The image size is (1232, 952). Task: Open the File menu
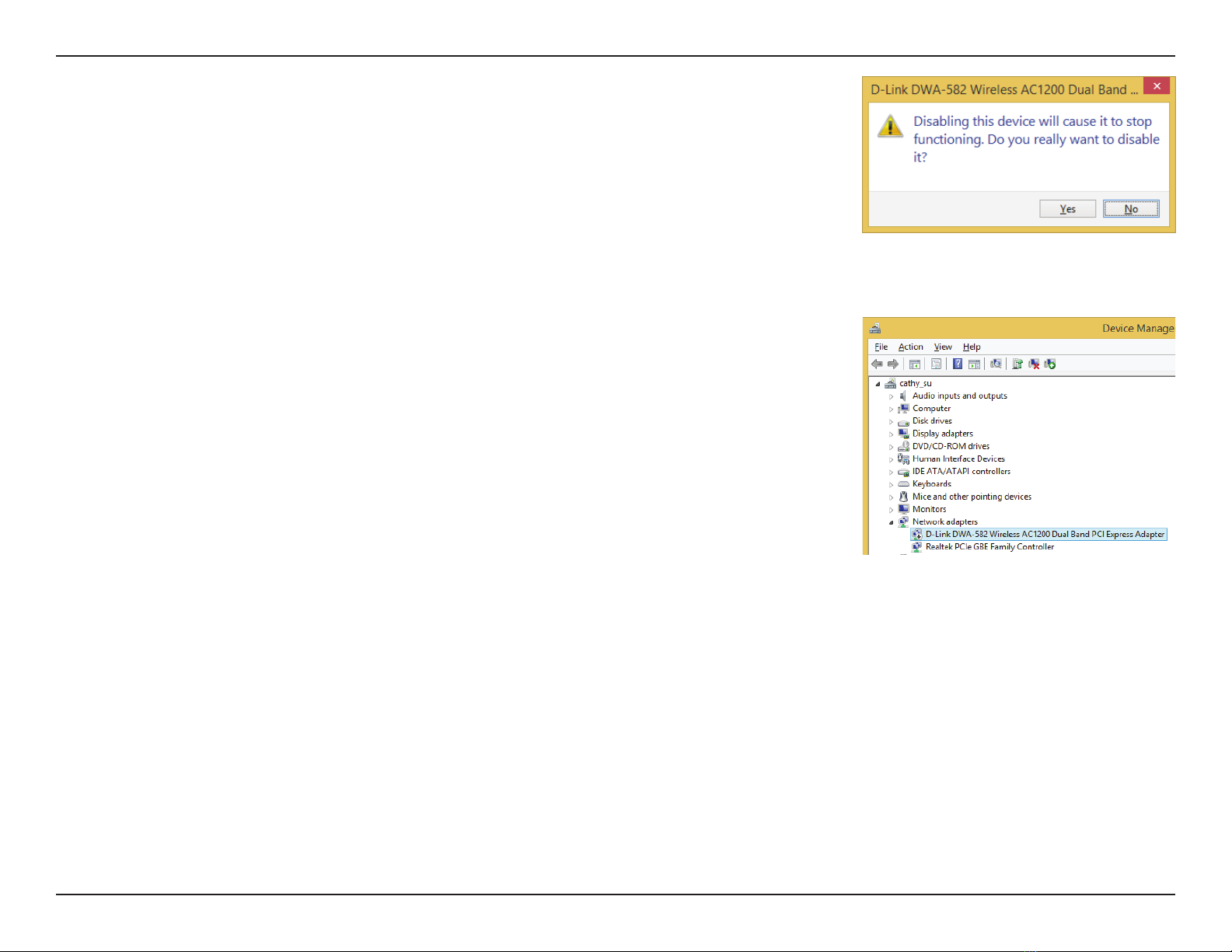(x=881, y=347)
